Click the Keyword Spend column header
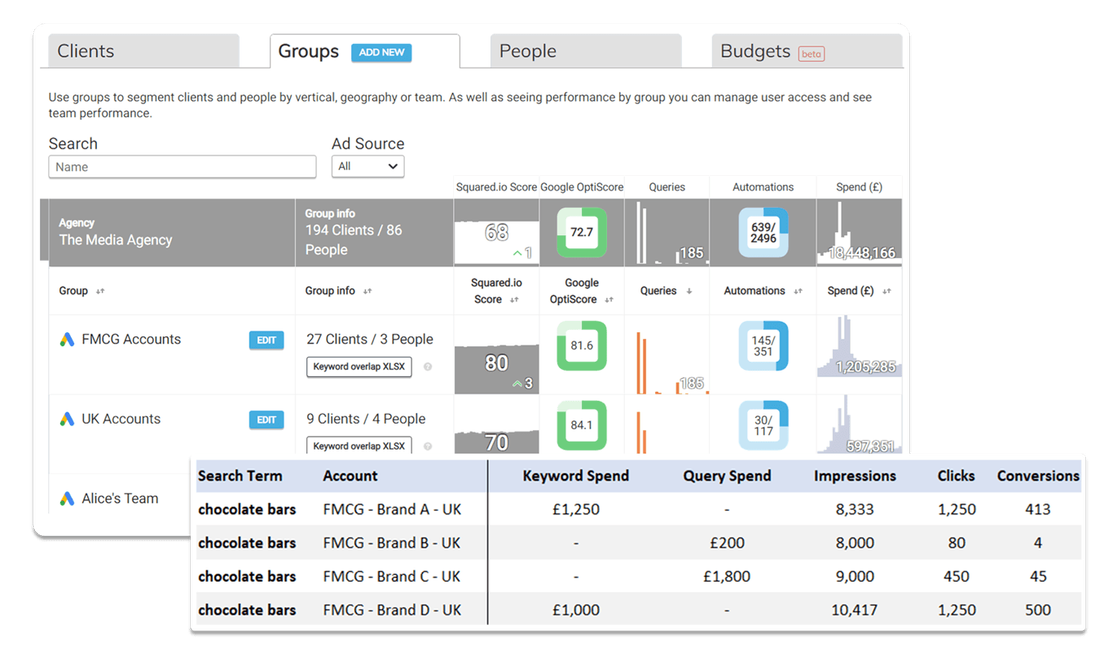Image resolution: width=1100 pixels, height=650 pixels. coord(576,476)
